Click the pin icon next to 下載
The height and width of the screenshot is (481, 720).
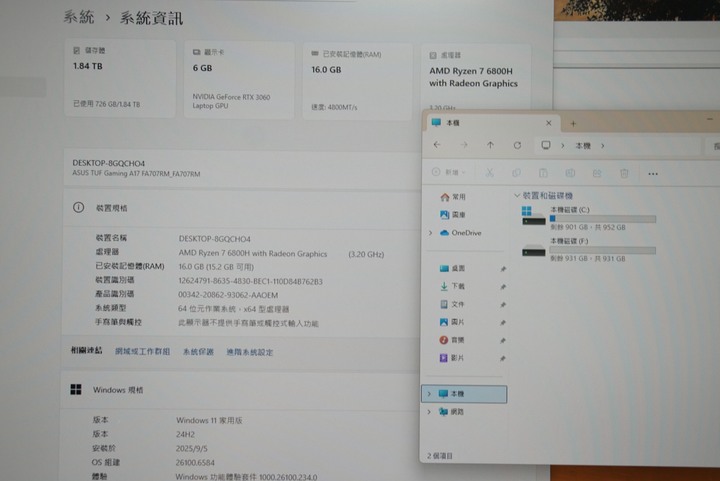(x=503, y=287)
